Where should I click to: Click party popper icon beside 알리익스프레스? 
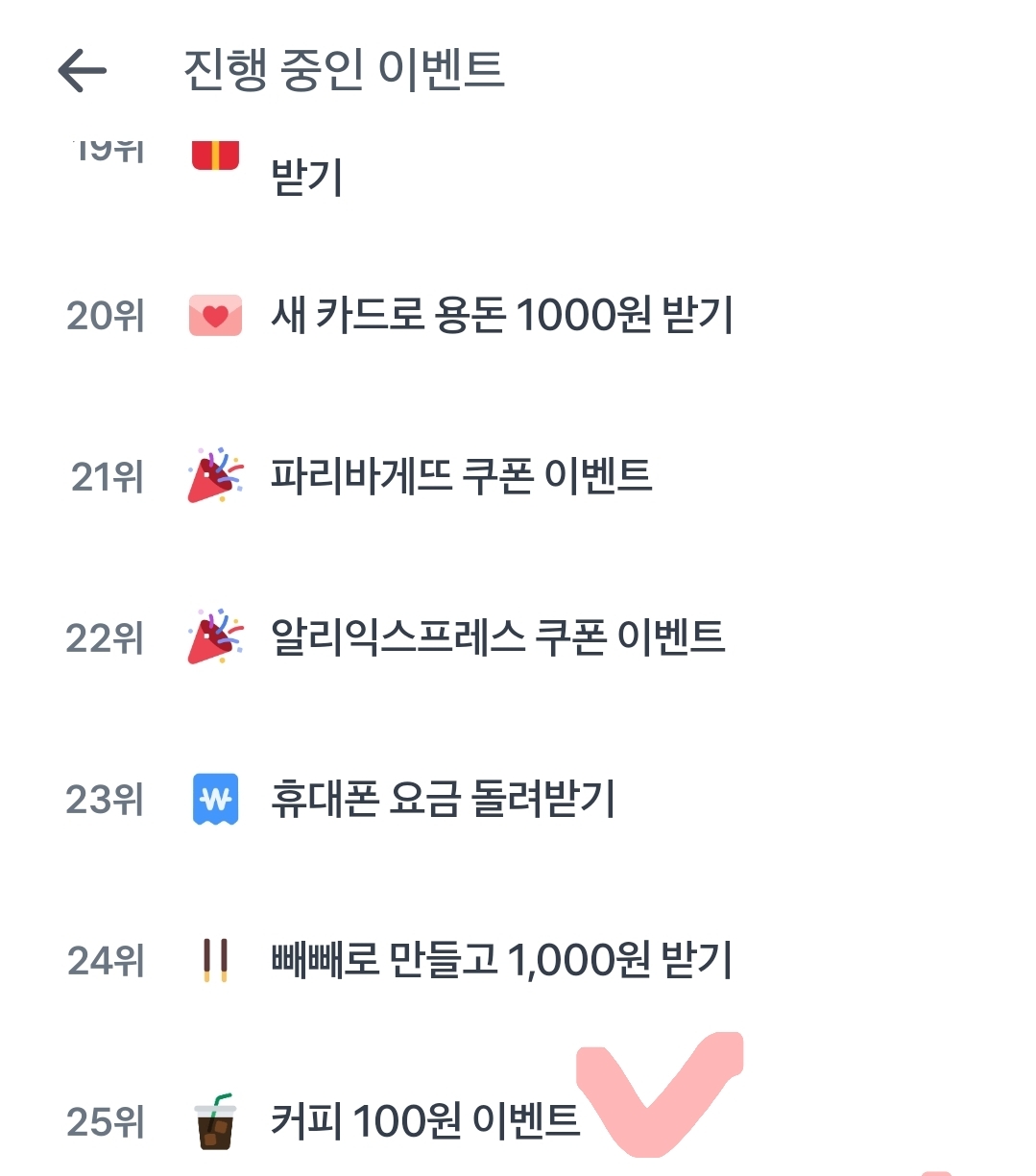click(215, 637)
